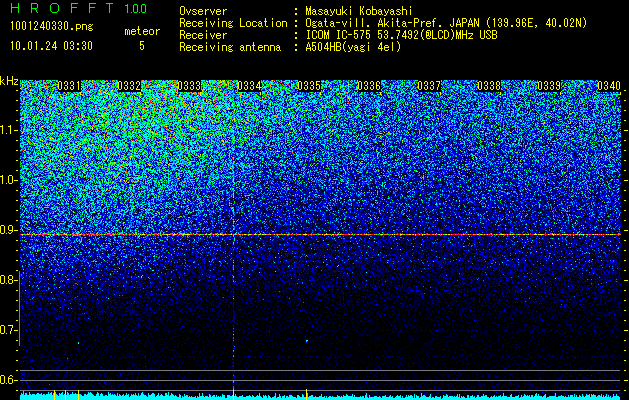Click the 0332 time label
Image resolution: width=629 pixels, height=400 pixels.
(x=129, y=86)
